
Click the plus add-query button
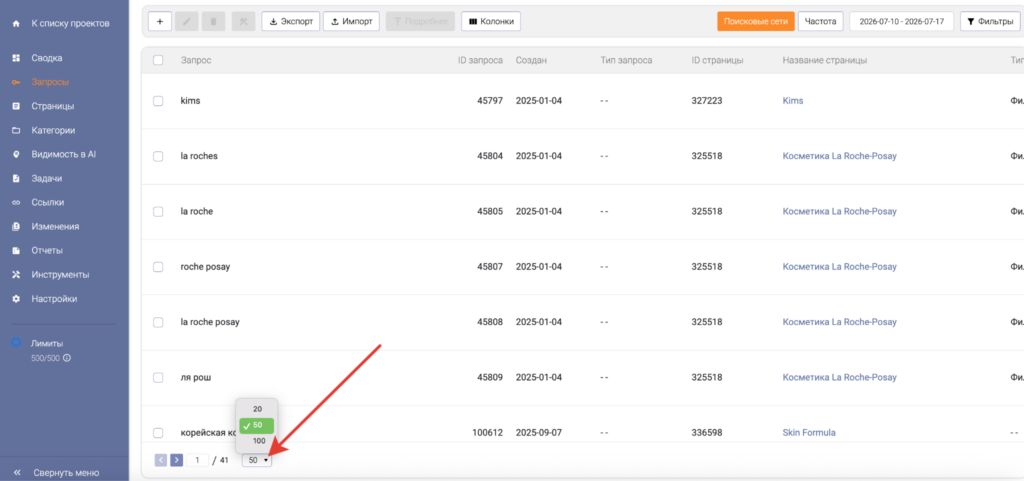tap(160, 22)
